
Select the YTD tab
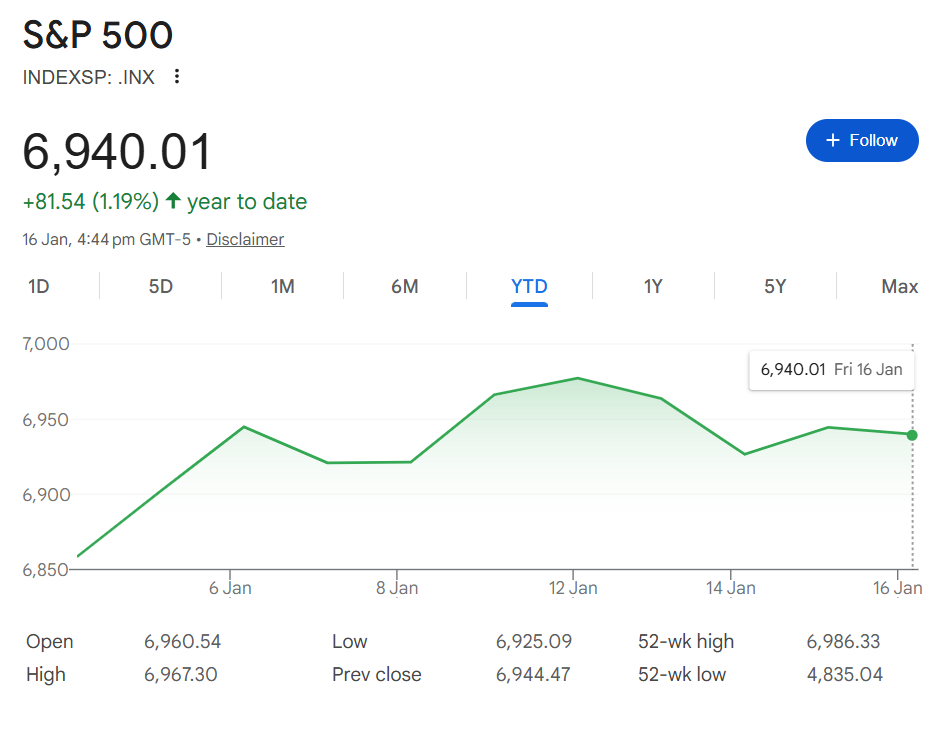coord(529,287)
